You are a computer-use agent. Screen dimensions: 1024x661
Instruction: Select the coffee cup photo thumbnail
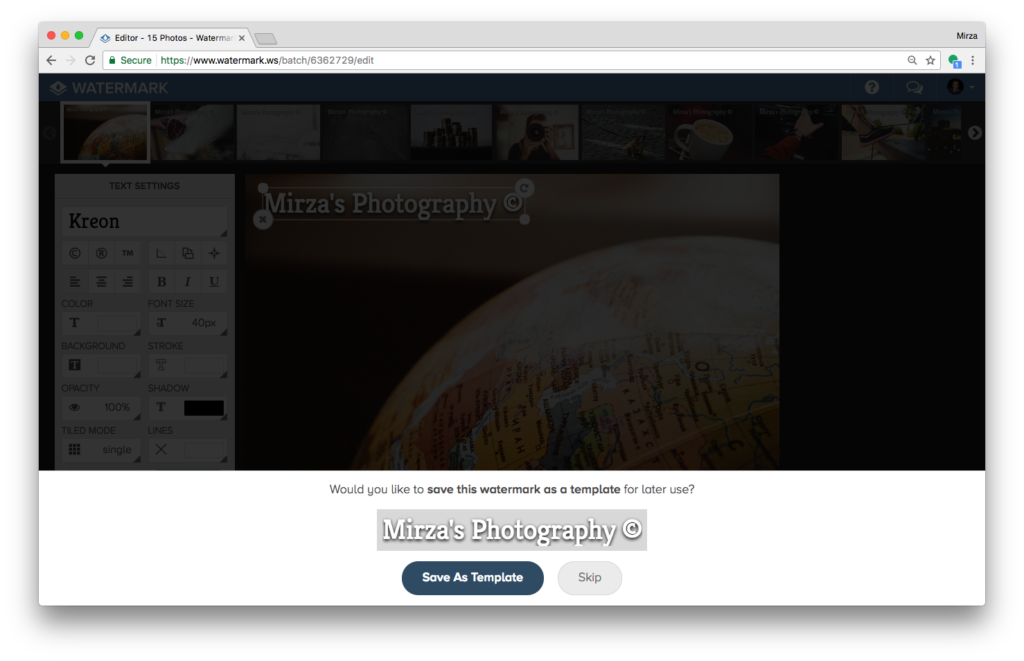click(x=708, y=133)
